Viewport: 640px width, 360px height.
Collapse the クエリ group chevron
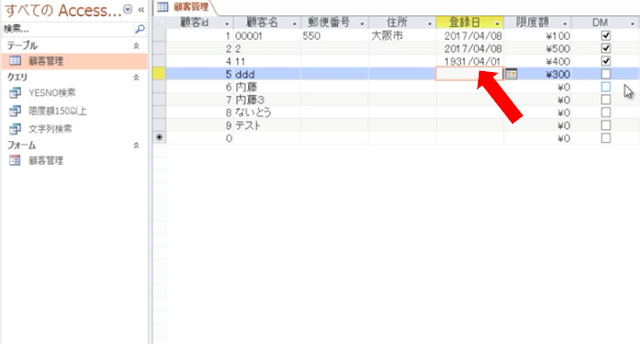pyautogui.click(x=136, y=77)
